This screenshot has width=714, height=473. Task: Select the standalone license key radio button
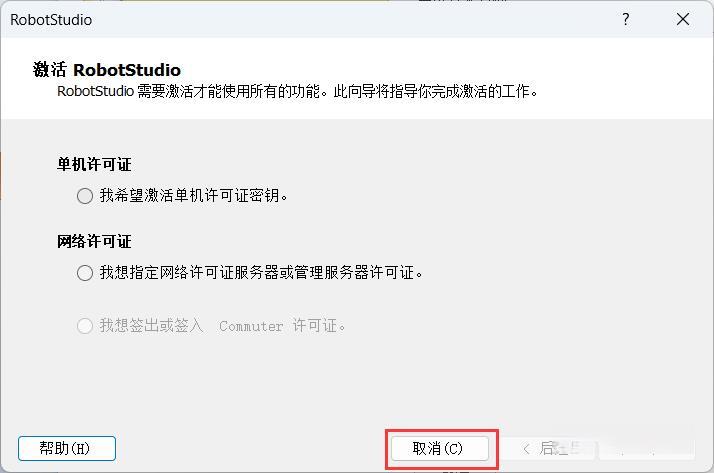[85, 196]
